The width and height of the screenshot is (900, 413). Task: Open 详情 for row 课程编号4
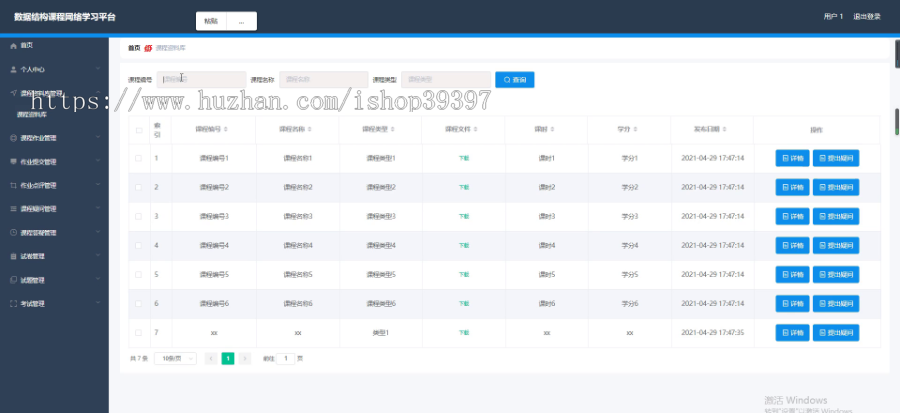click(x=792, y=245)
